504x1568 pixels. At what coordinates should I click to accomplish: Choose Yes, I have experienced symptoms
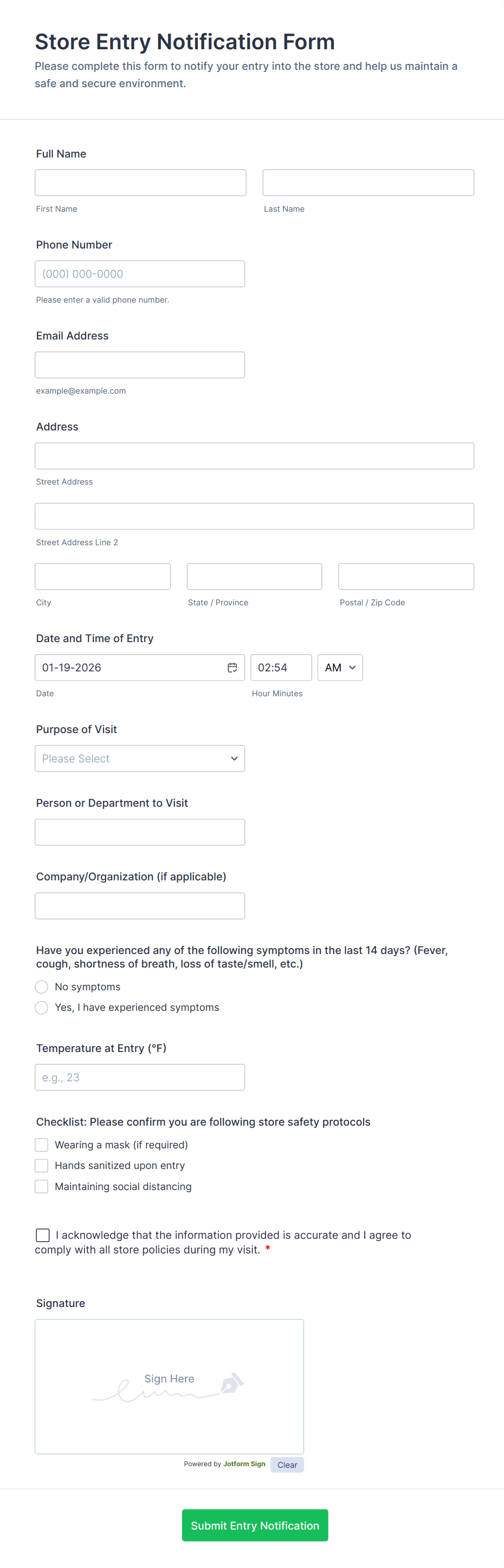[41, 1008]
